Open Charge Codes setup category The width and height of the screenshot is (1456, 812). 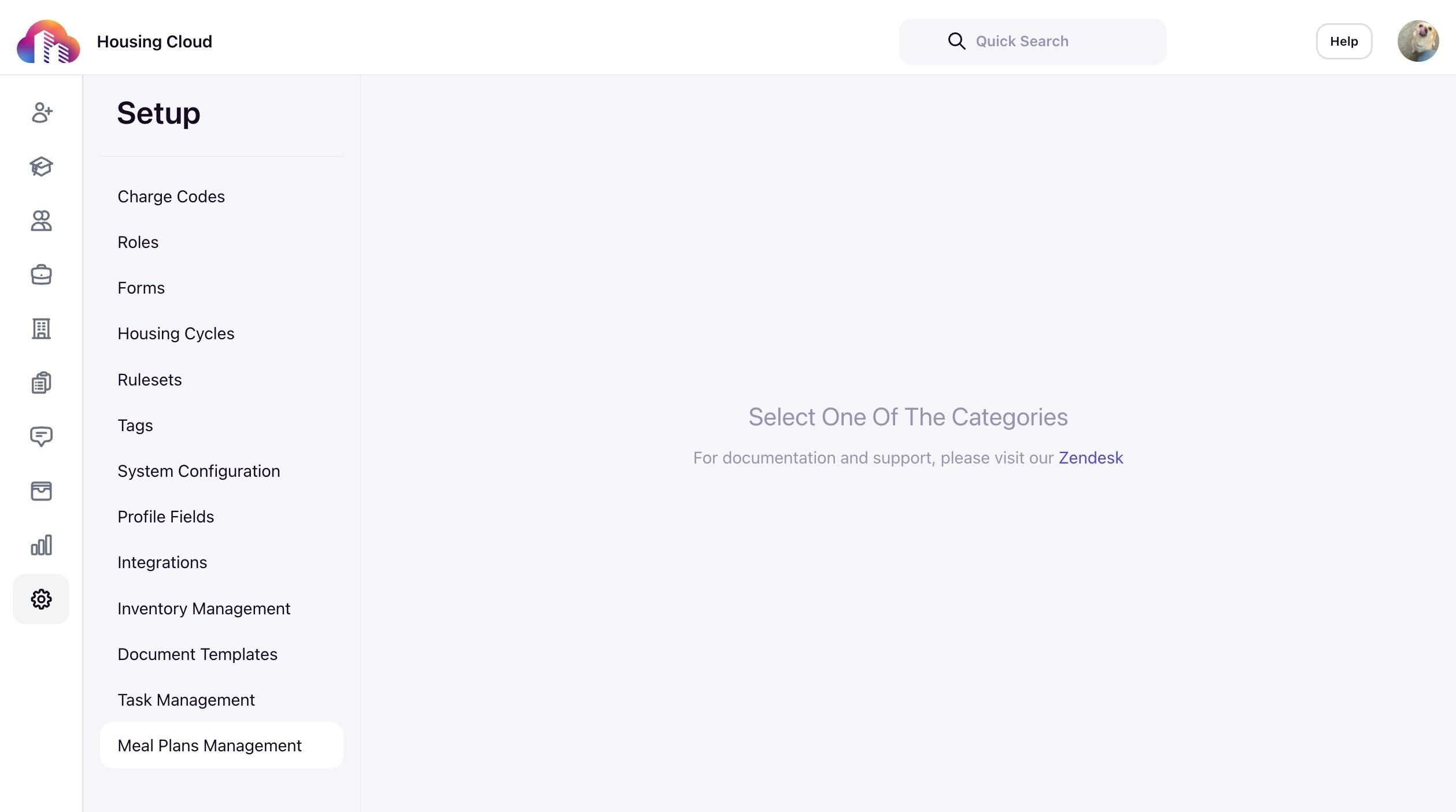(171, 196)
